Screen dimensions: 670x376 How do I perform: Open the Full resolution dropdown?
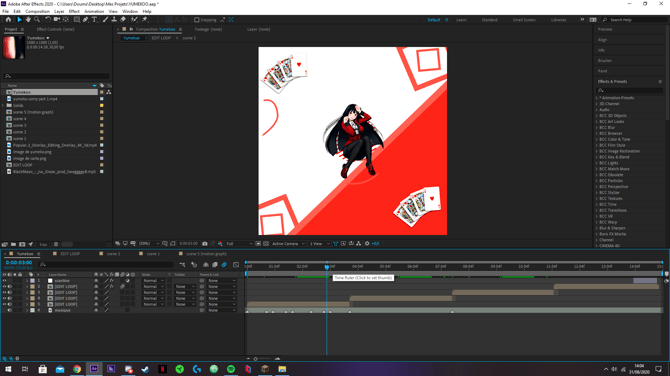(x=239, y=244)
